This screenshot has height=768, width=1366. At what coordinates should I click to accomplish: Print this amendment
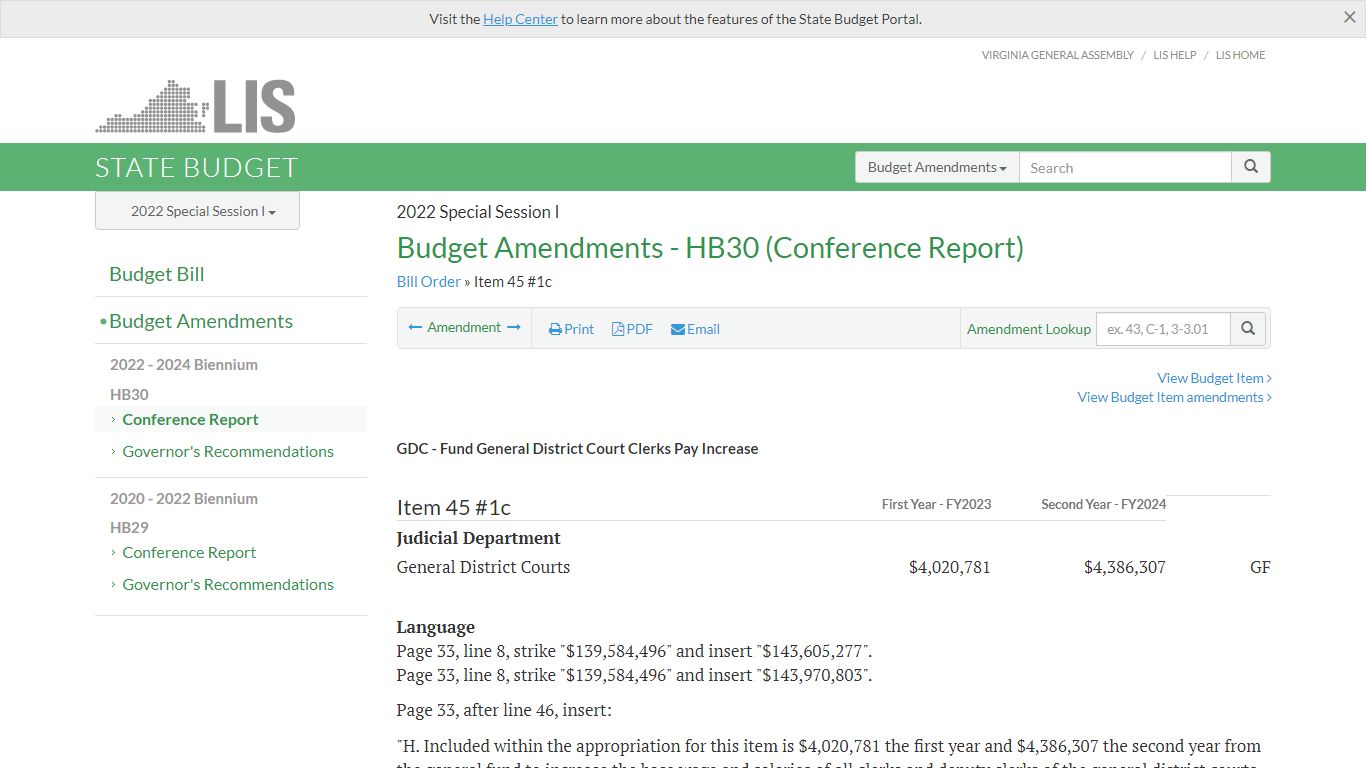571,329
